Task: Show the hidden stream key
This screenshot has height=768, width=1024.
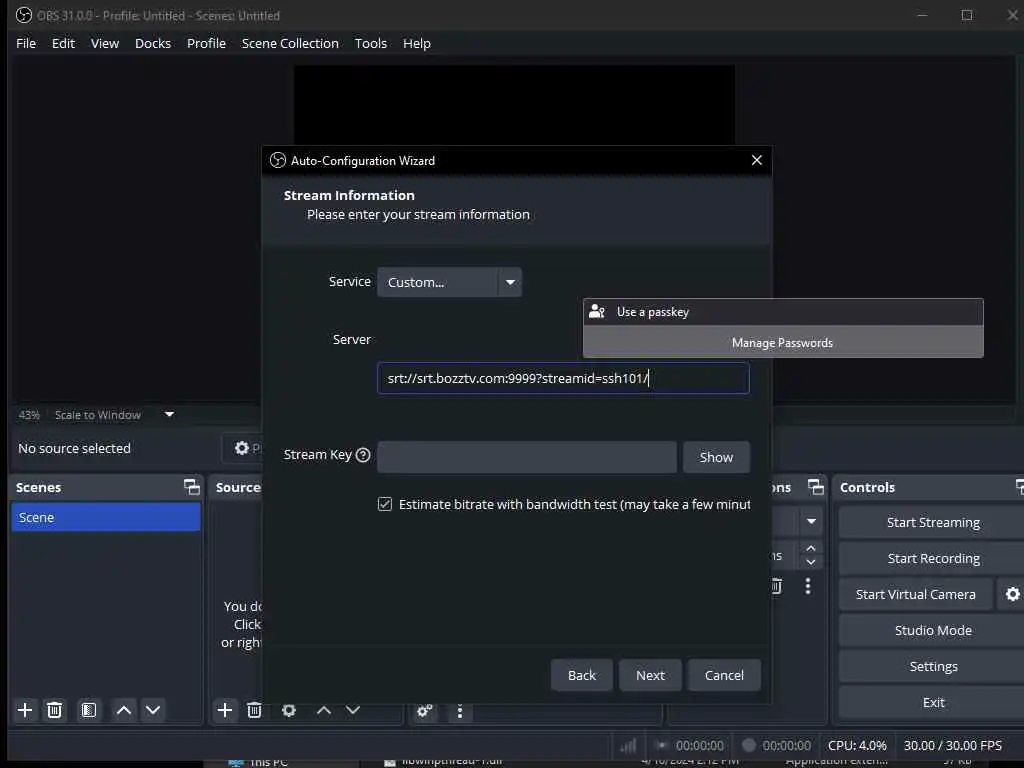Action: point(716,457)
